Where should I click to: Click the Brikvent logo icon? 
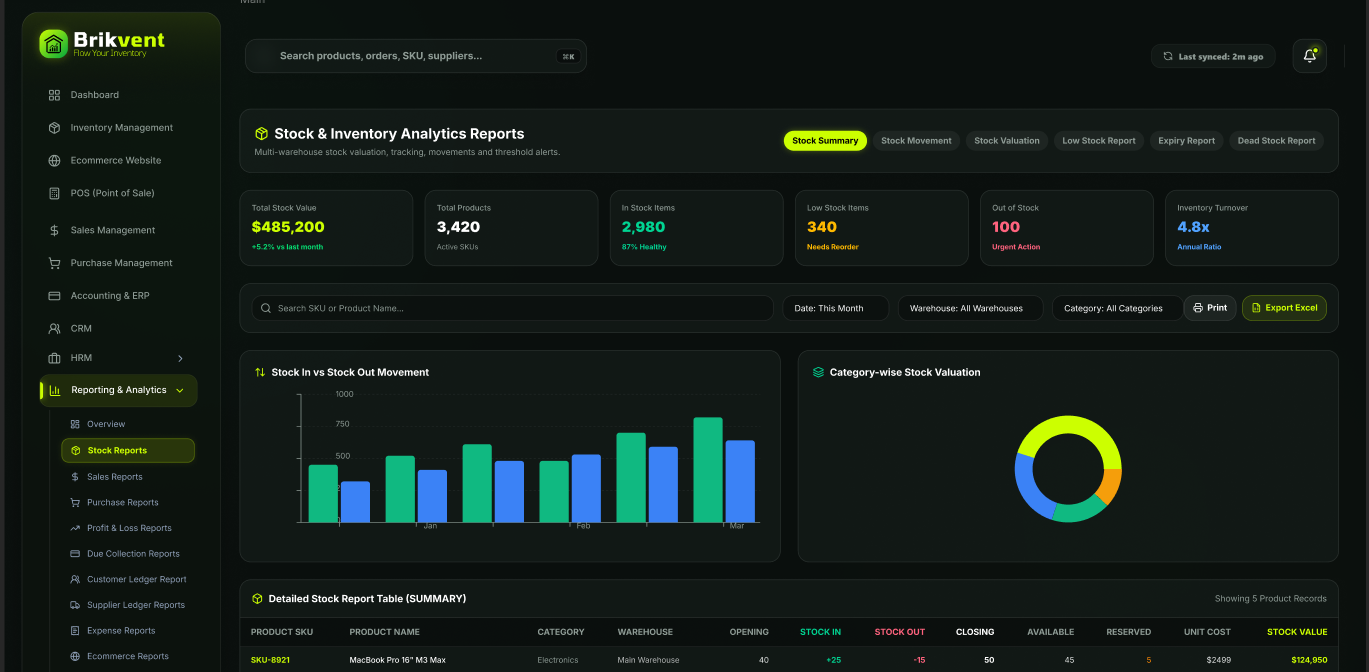pyautogui.click(x=53, y=43)
